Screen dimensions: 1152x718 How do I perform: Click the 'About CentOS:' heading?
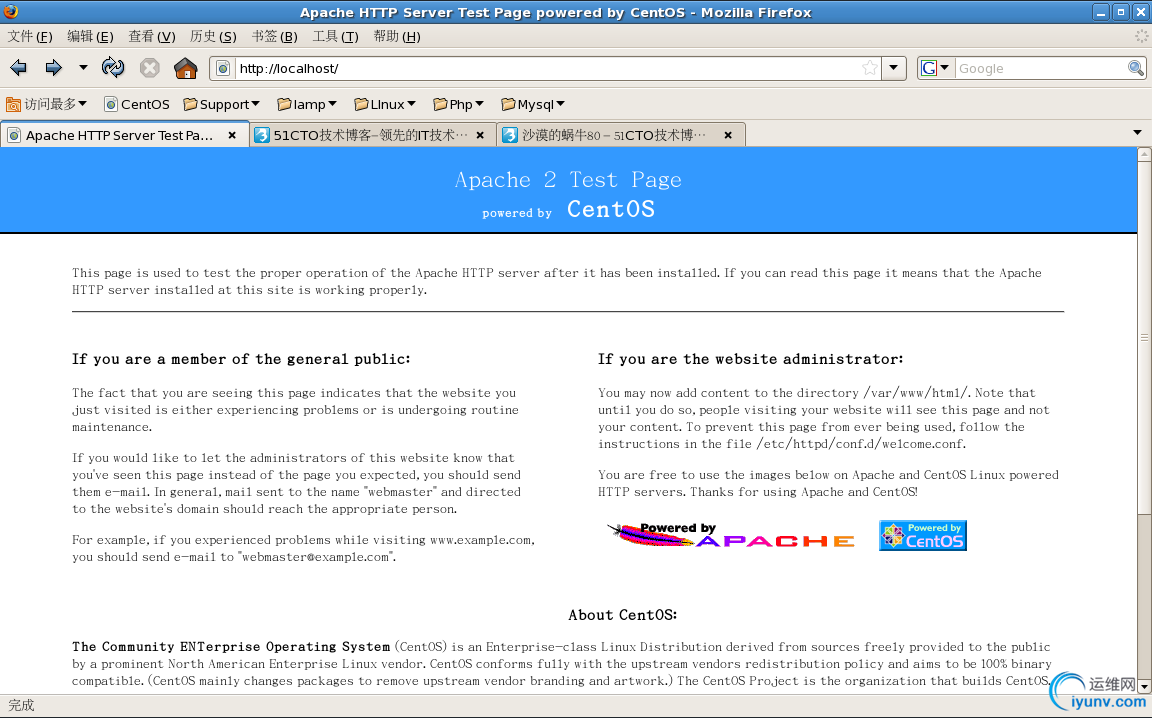(x=622, y=615)
